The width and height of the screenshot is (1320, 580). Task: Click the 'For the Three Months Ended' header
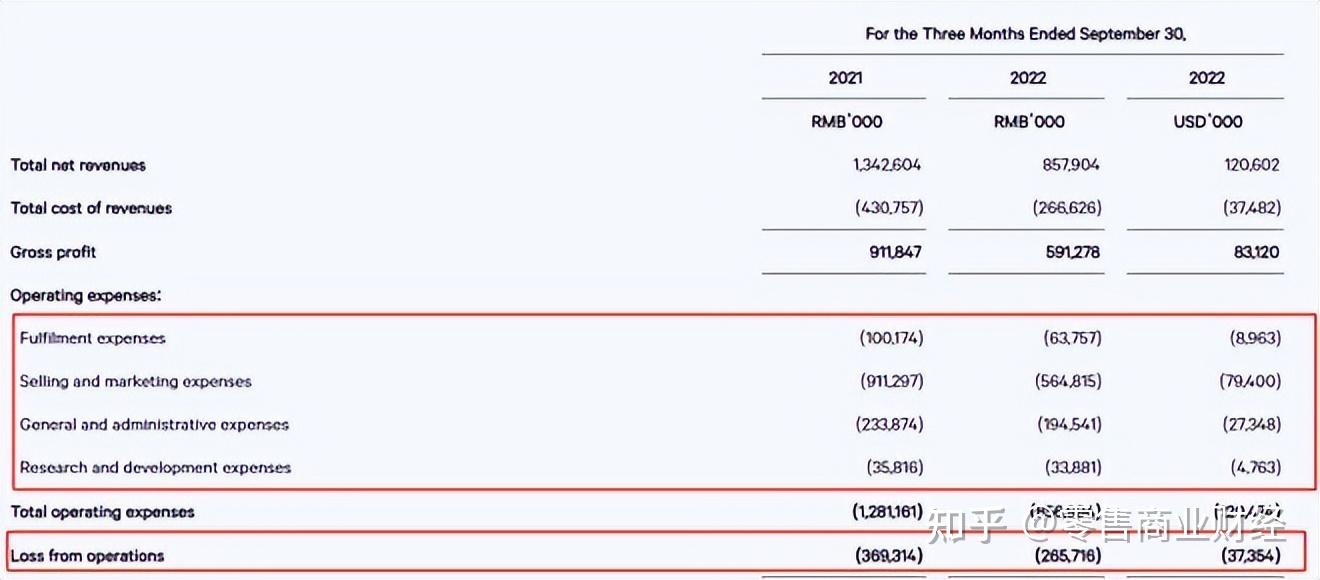[x=1025, y=34]
